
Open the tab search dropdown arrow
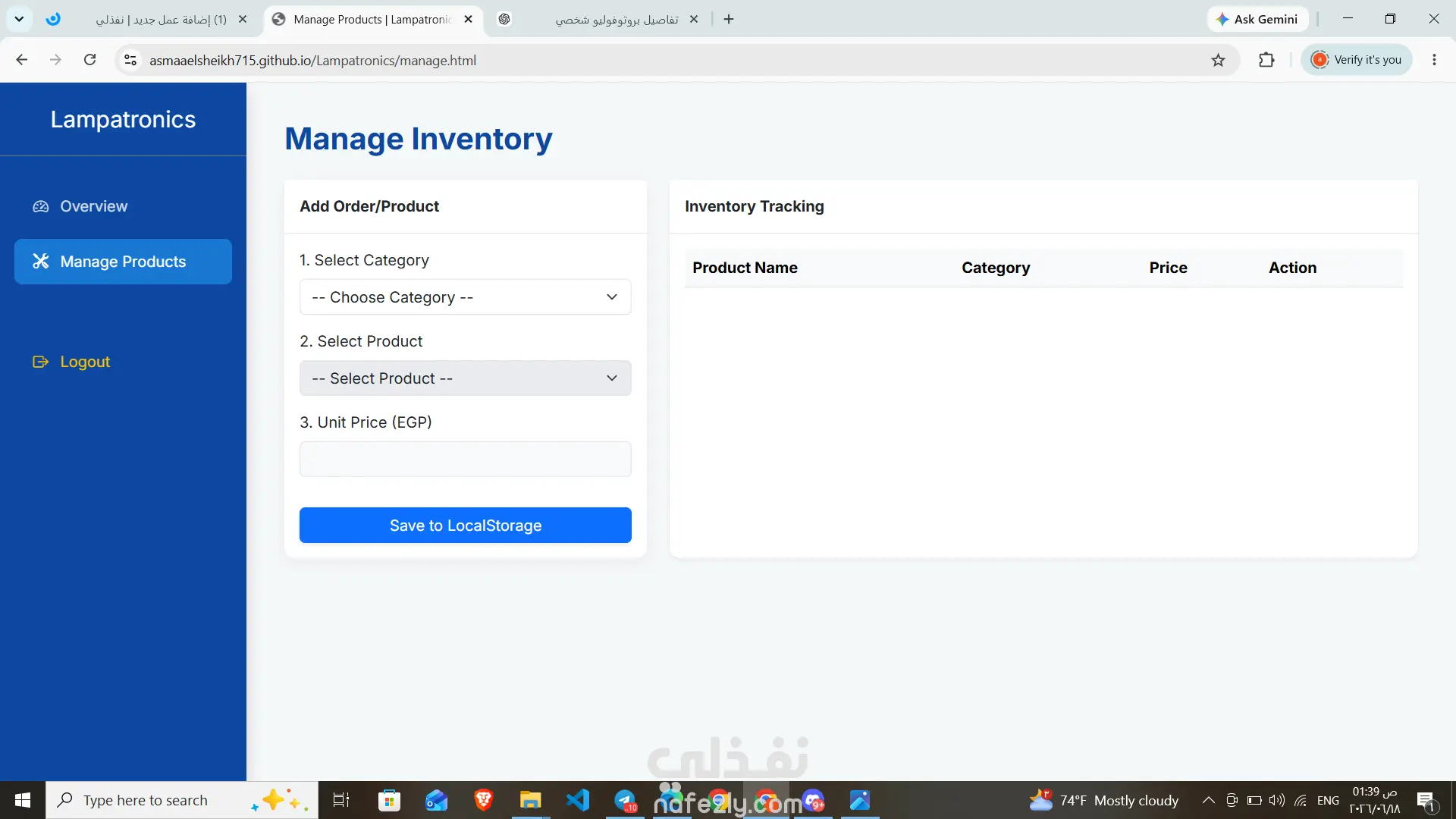[19, 19]
